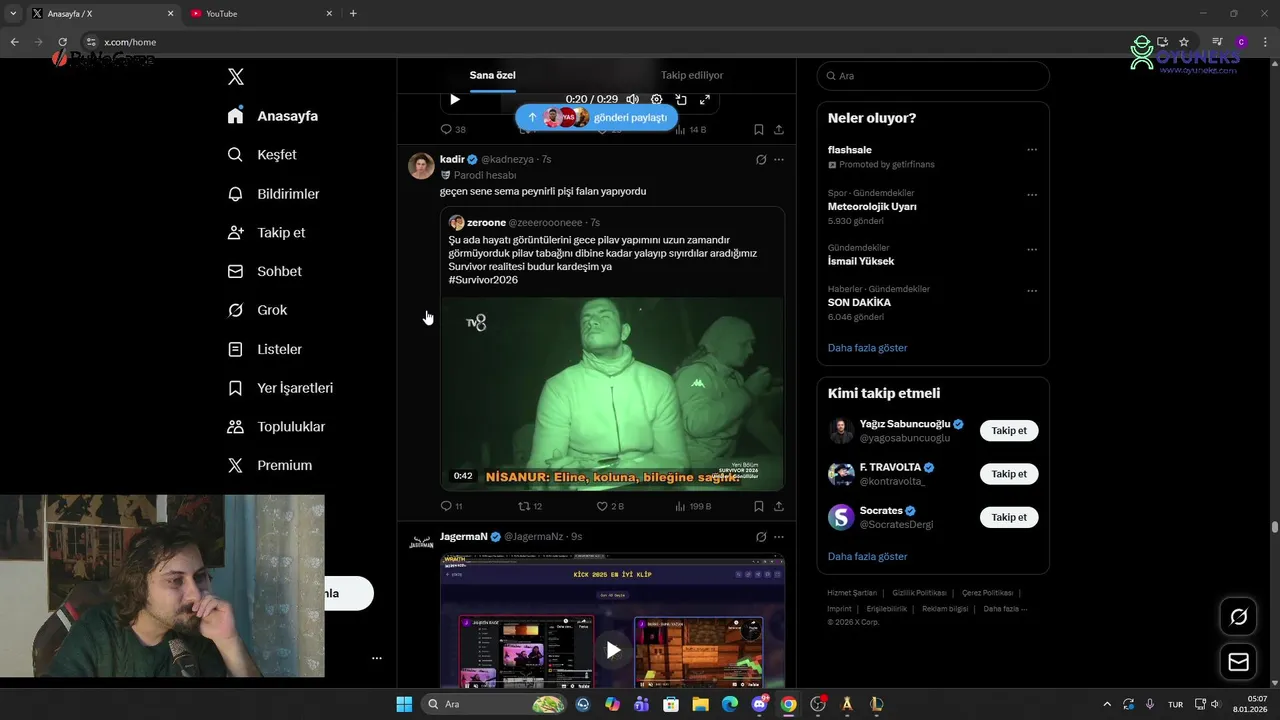1280x720 pixels.
Task: Play JagermaN's Kick 2025 clip video
Action: 613,650
